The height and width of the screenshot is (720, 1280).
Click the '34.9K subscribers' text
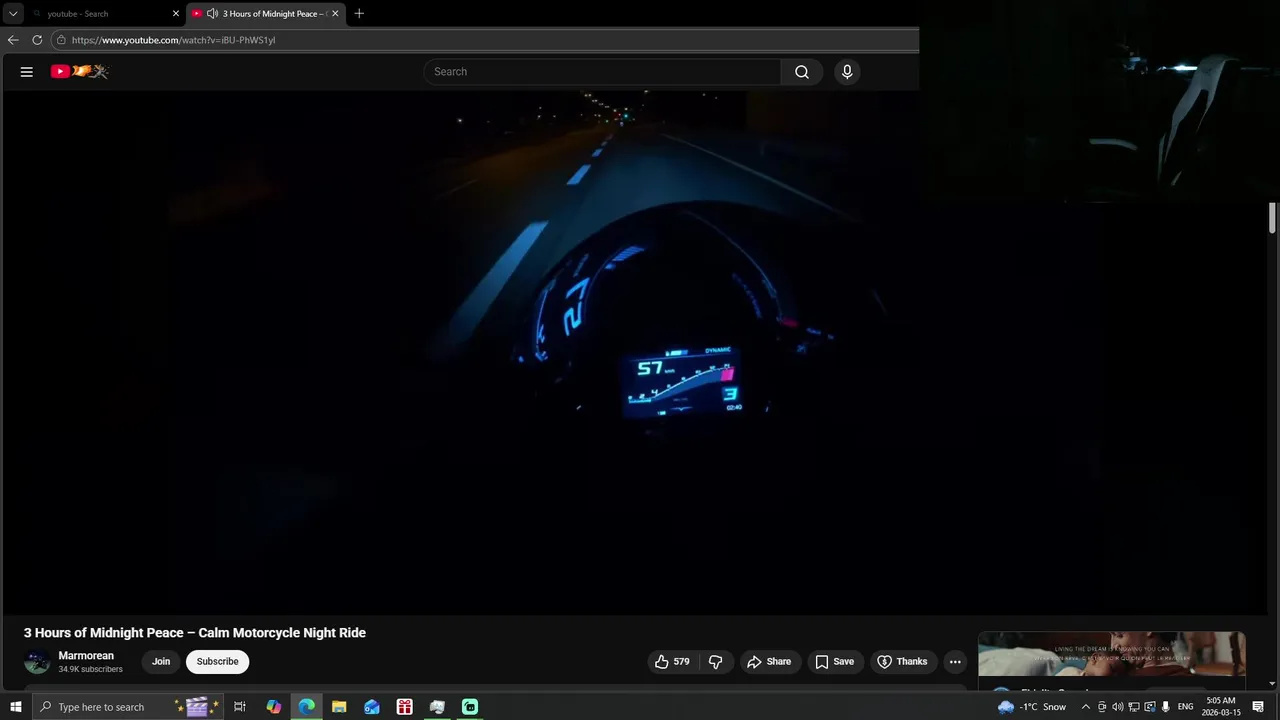pyautogui.click(x=90, y=669)
